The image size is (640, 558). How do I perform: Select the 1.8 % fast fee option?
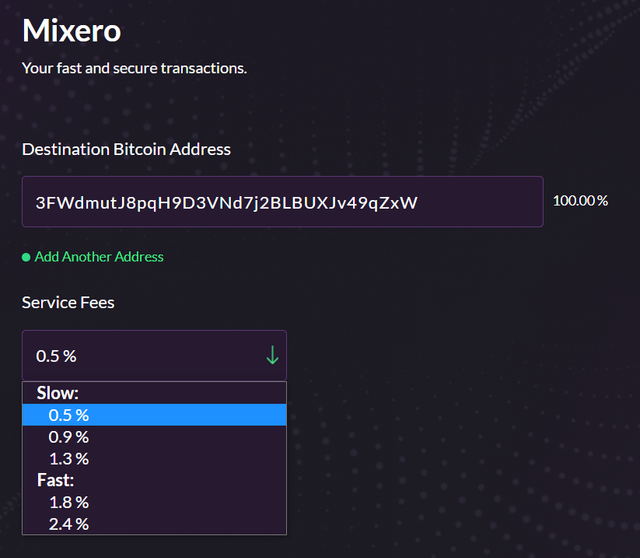[x=154, y=502]
